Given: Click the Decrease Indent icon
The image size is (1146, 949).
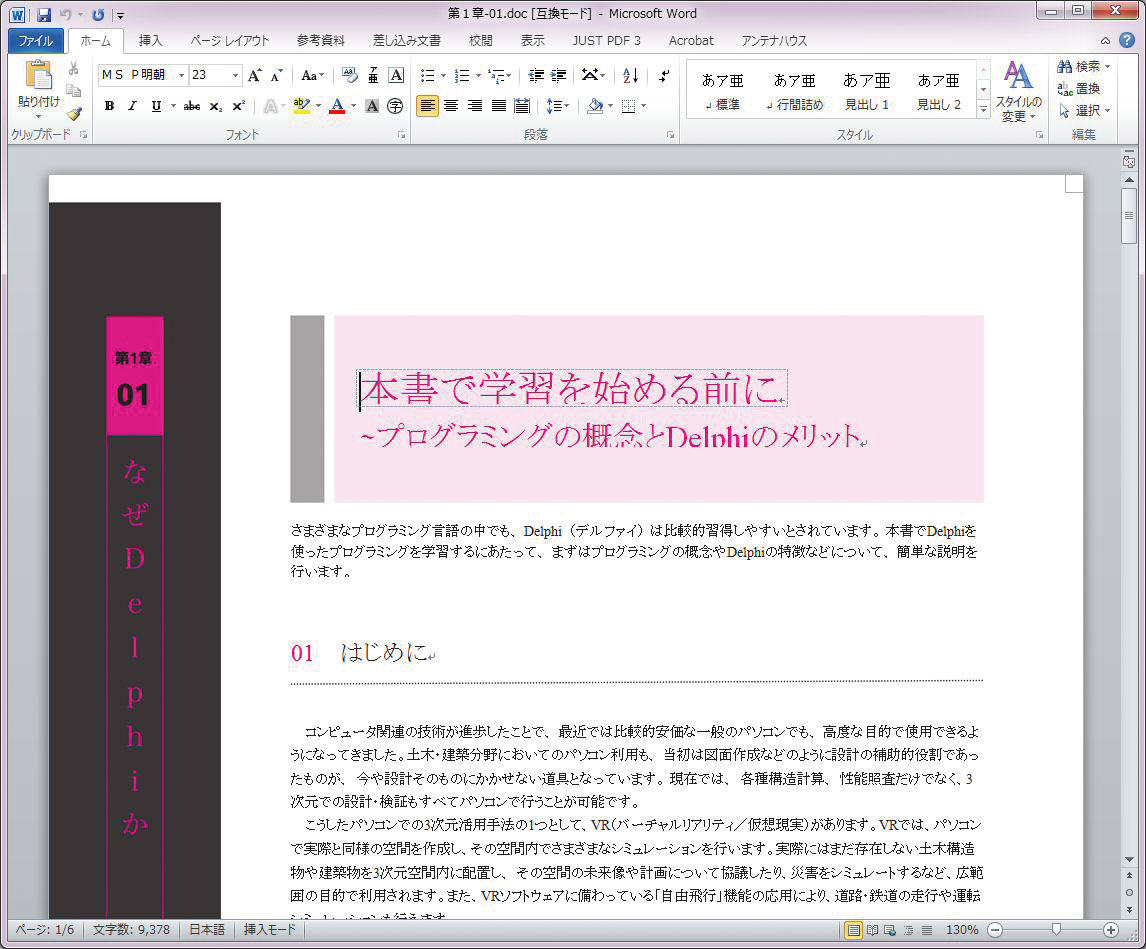Looking at the screenshot, I should click(536, 75).
